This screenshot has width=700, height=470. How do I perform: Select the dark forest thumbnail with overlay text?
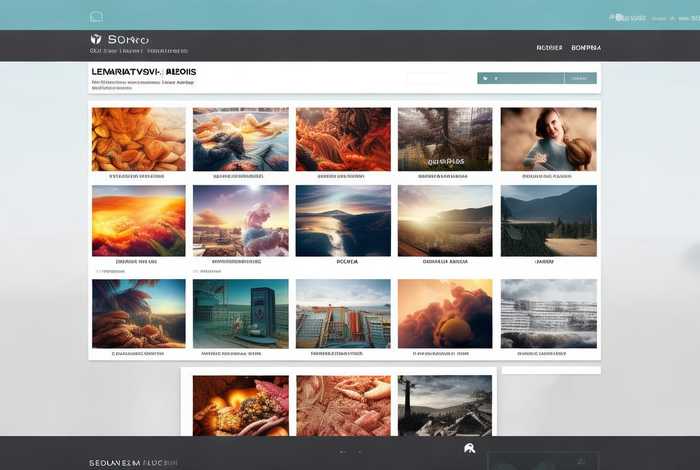(x=445, y=139)
